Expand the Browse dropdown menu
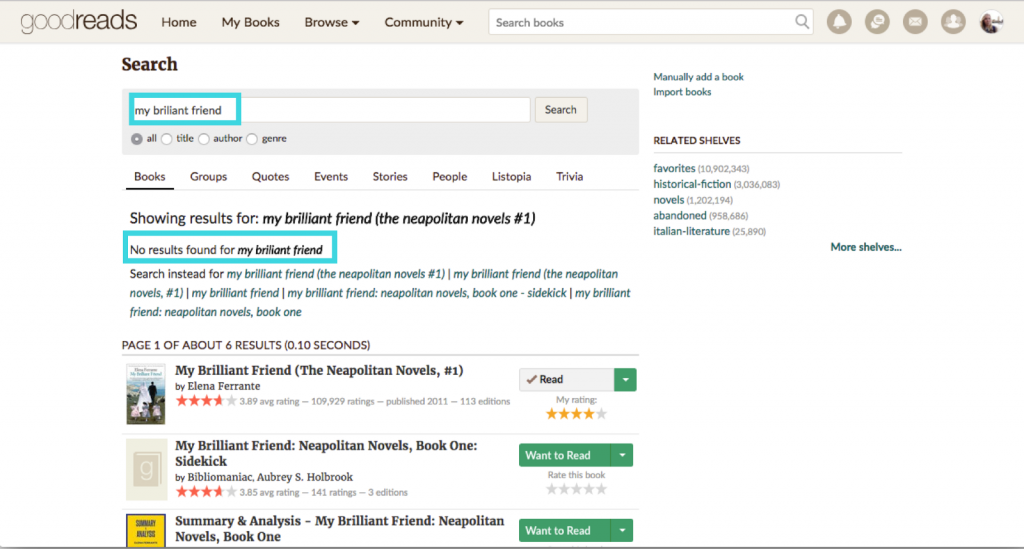Viewport: 1024px width, 549px height. click(332, 22)
